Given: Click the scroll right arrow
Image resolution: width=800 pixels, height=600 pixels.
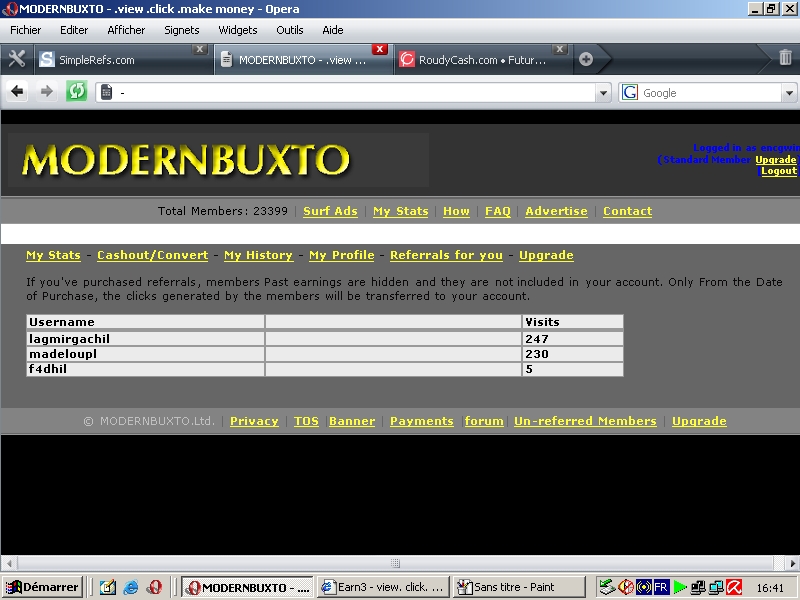Looking at the screenshot, I should coord(792,563).
